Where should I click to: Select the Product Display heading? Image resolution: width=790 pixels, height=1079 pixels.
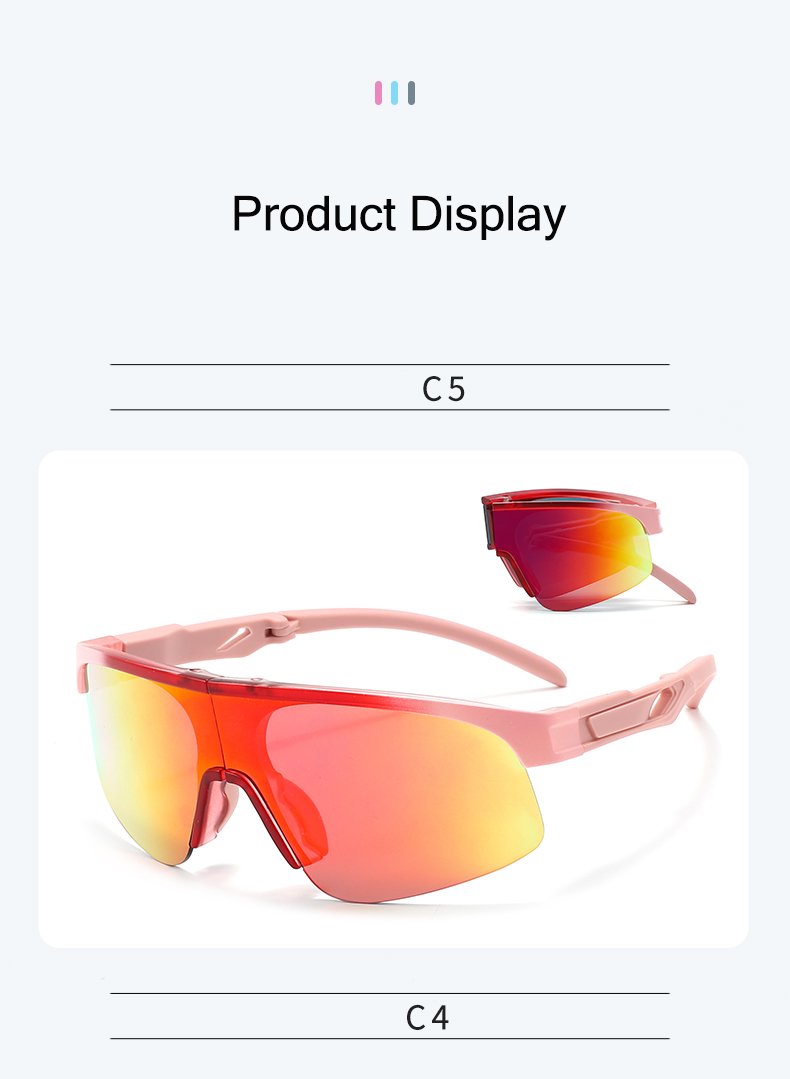(x=398, y=215)
